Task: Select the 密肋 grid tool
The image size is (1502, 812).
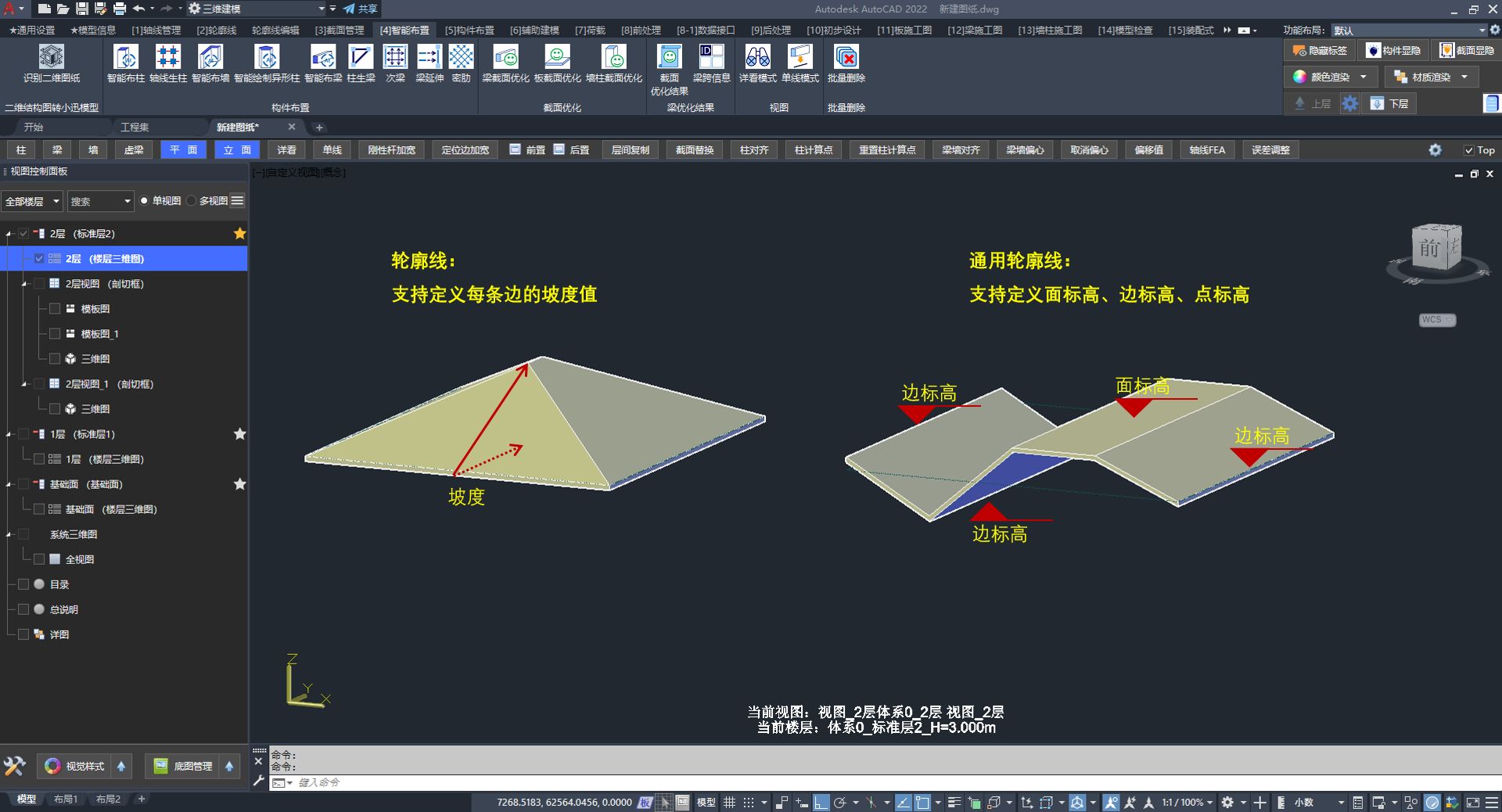Action: click(x=461, y=57)
